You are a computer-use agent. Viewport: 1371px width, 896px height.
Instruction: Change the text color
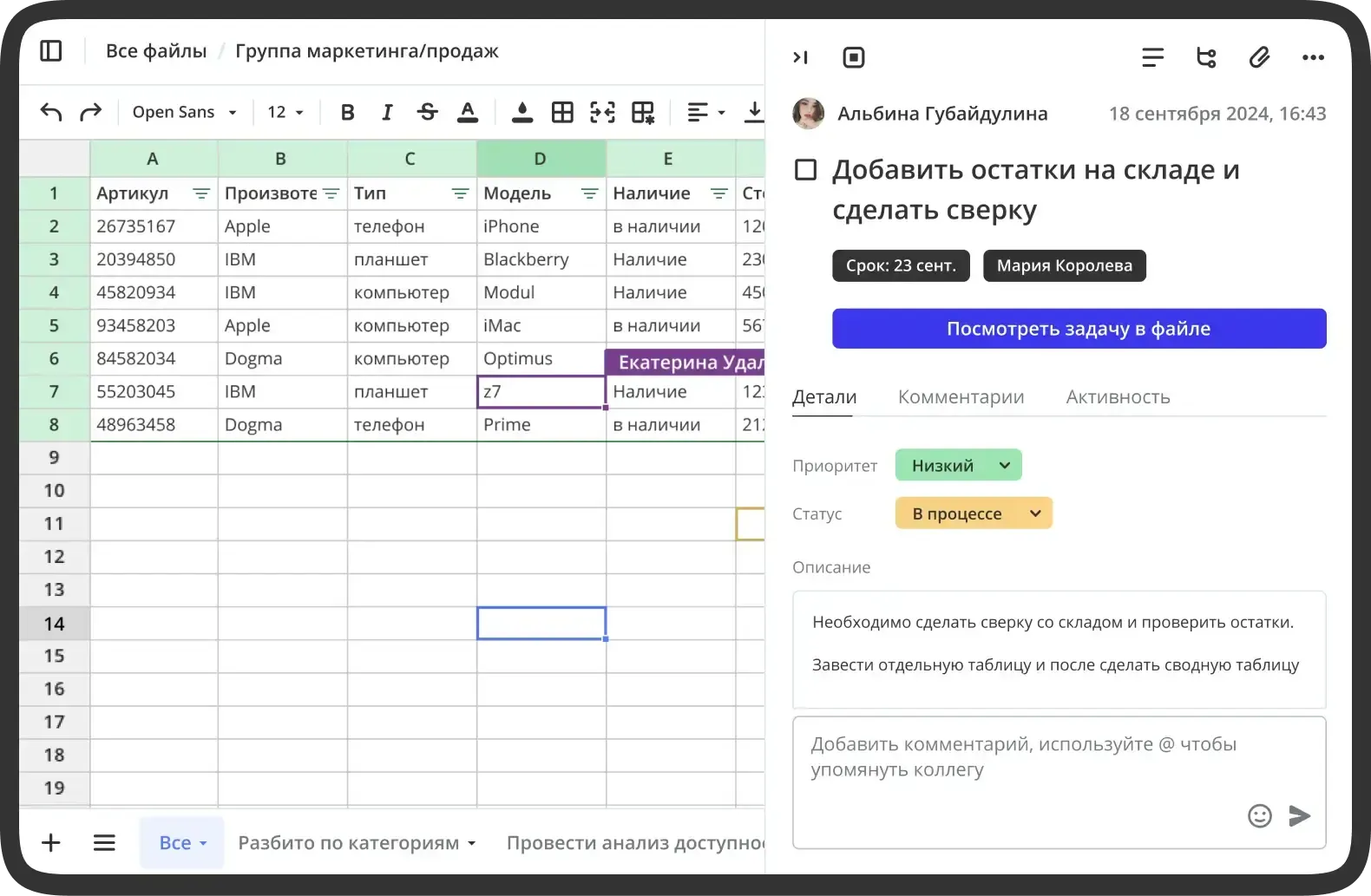(468, 112)
